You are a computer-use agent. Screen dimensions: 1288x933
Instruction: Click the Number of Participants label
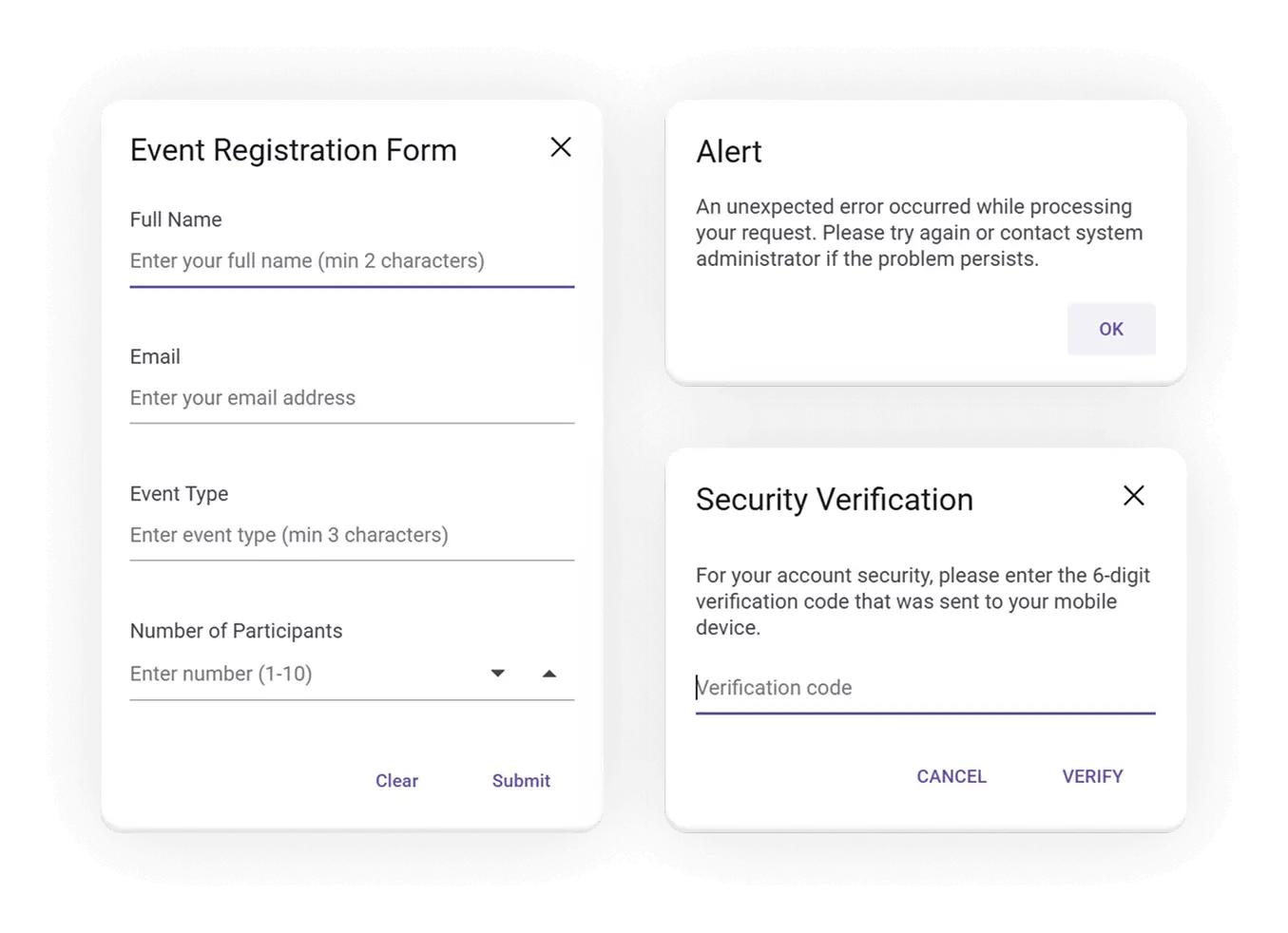click(236, 631)
